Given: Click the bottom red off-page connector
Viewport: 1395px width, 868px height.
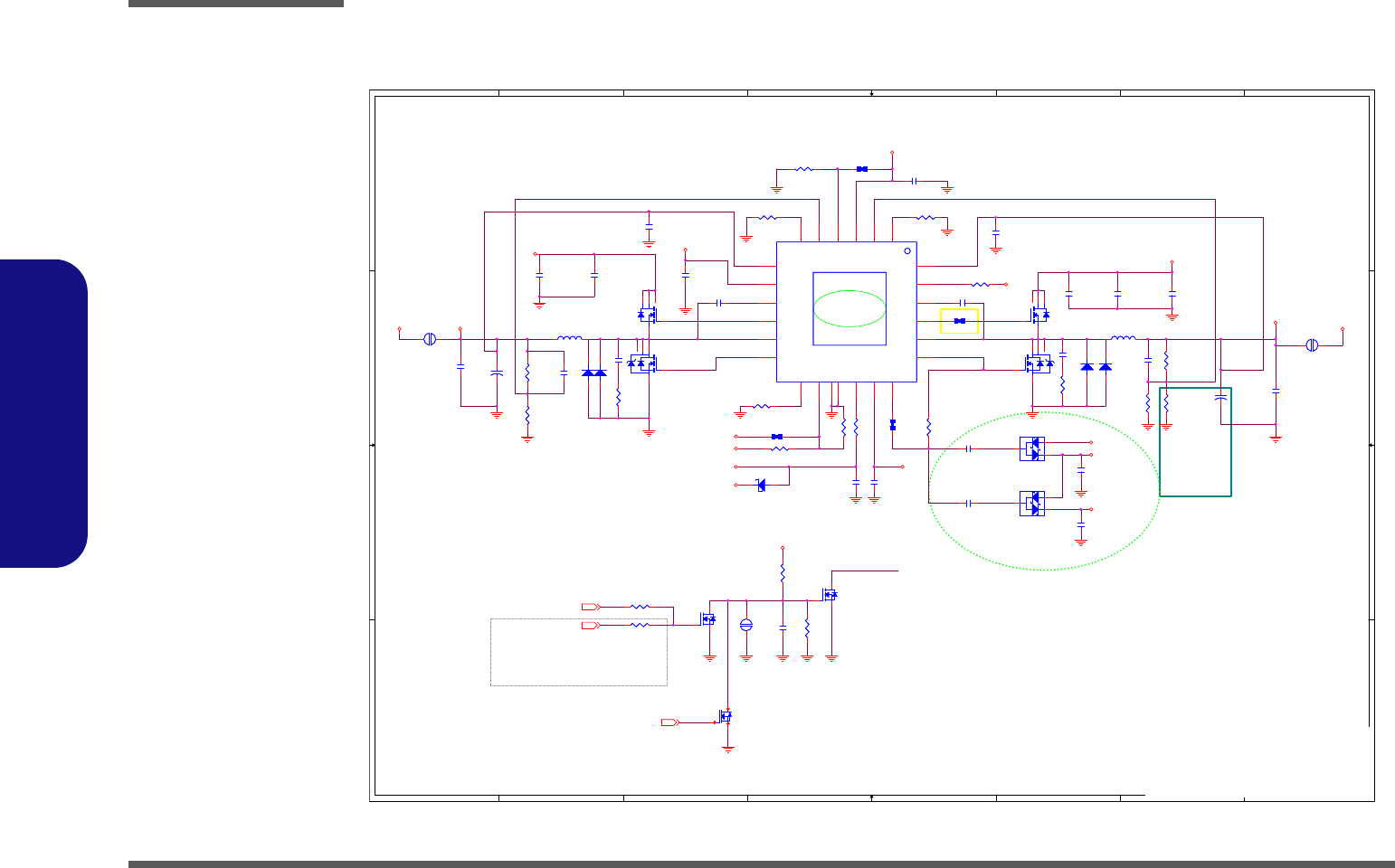Looking at the screenshot, I should 670,722.
